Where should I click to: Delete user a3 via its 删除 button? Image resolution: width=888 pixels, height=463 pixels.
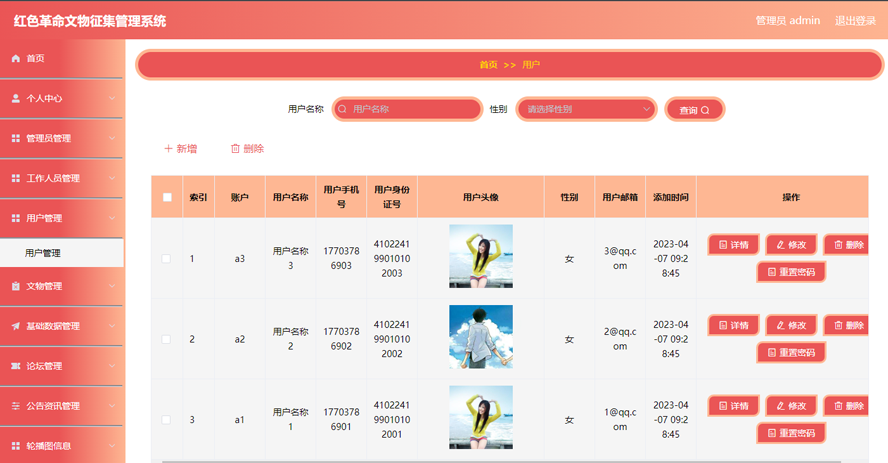pos(846,245)
